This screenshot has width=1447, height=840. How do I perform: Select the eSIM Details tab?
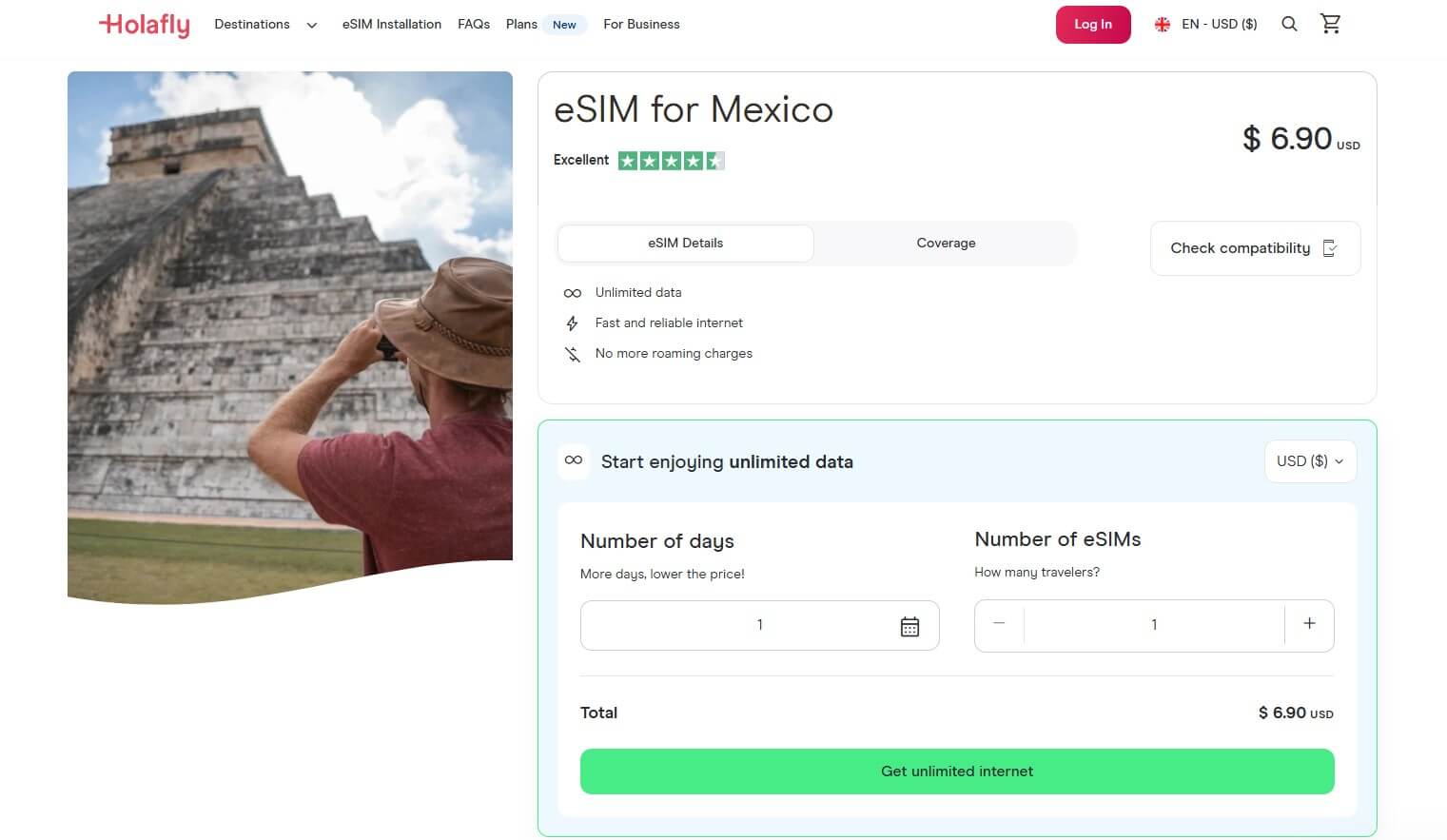click(x=685, y=243)
